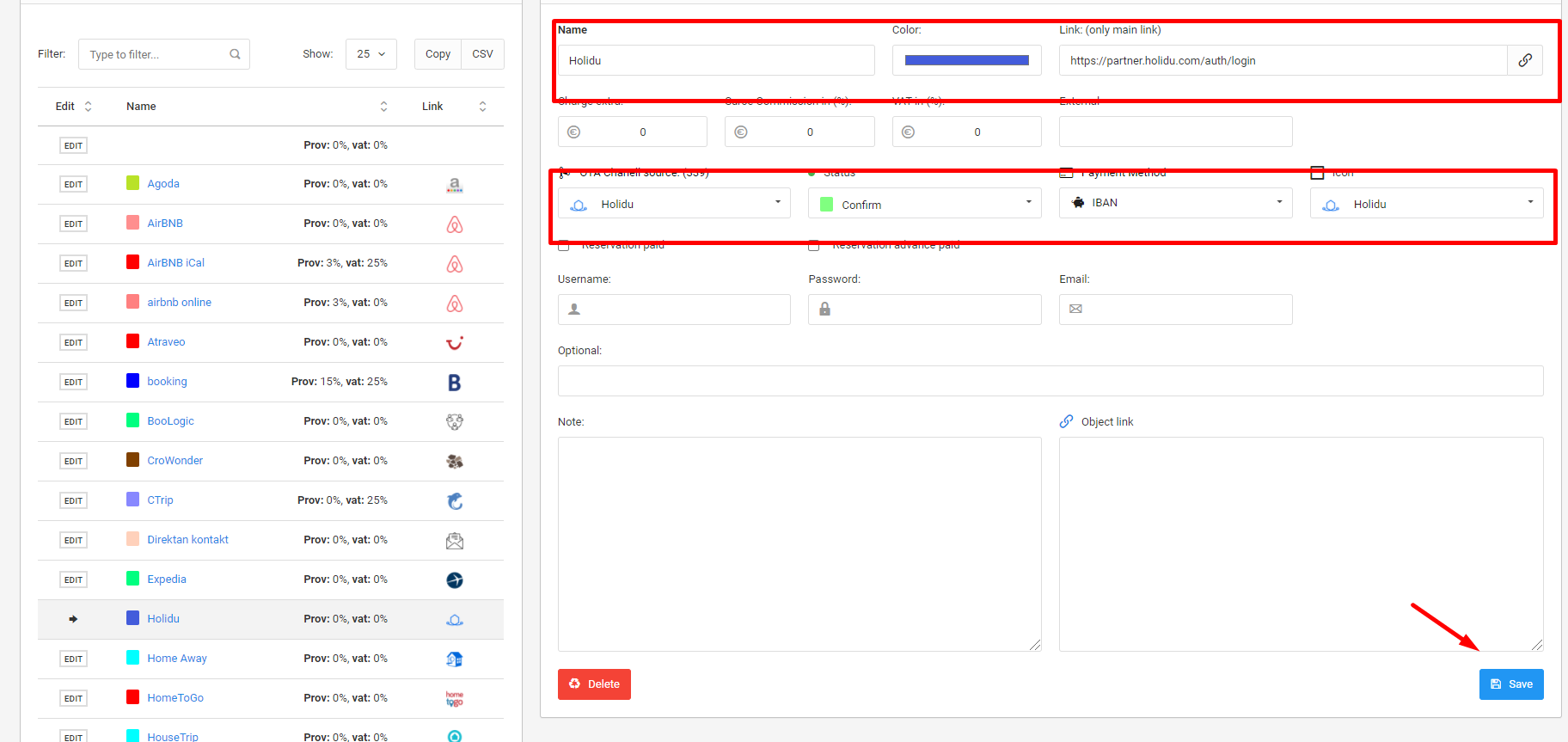The width and height of the screenshot is (1568, 742).
Task: Click EDIT button for booking row
Action: (x=73, y=383)
